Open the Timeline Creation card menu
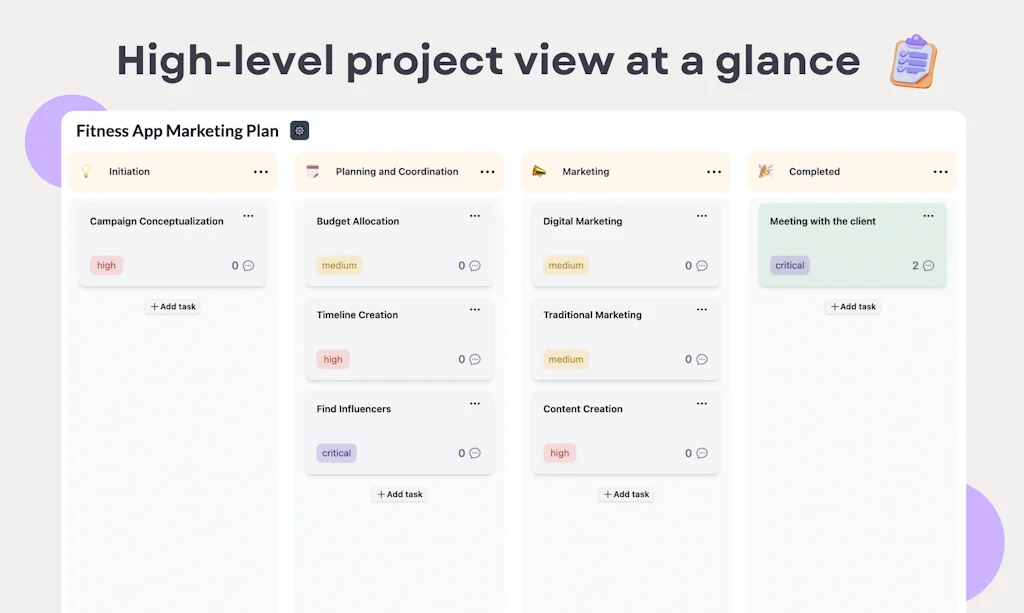 474,310
